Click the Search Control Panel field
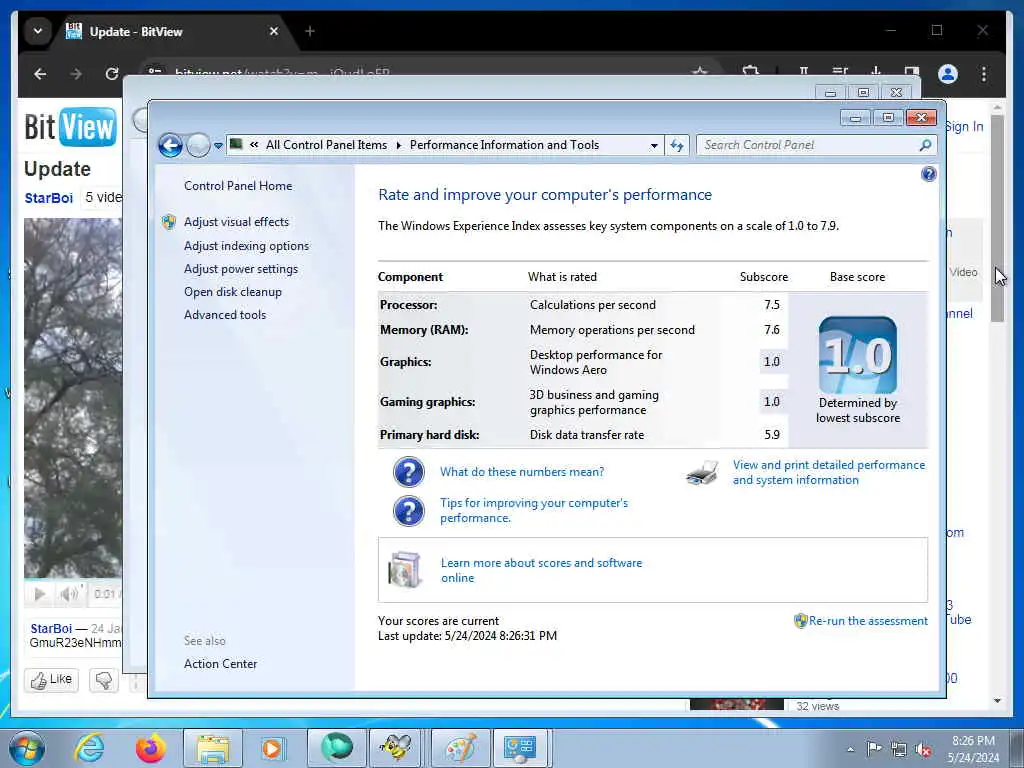Screen dimensions: 1024x768 coord(816,145)
